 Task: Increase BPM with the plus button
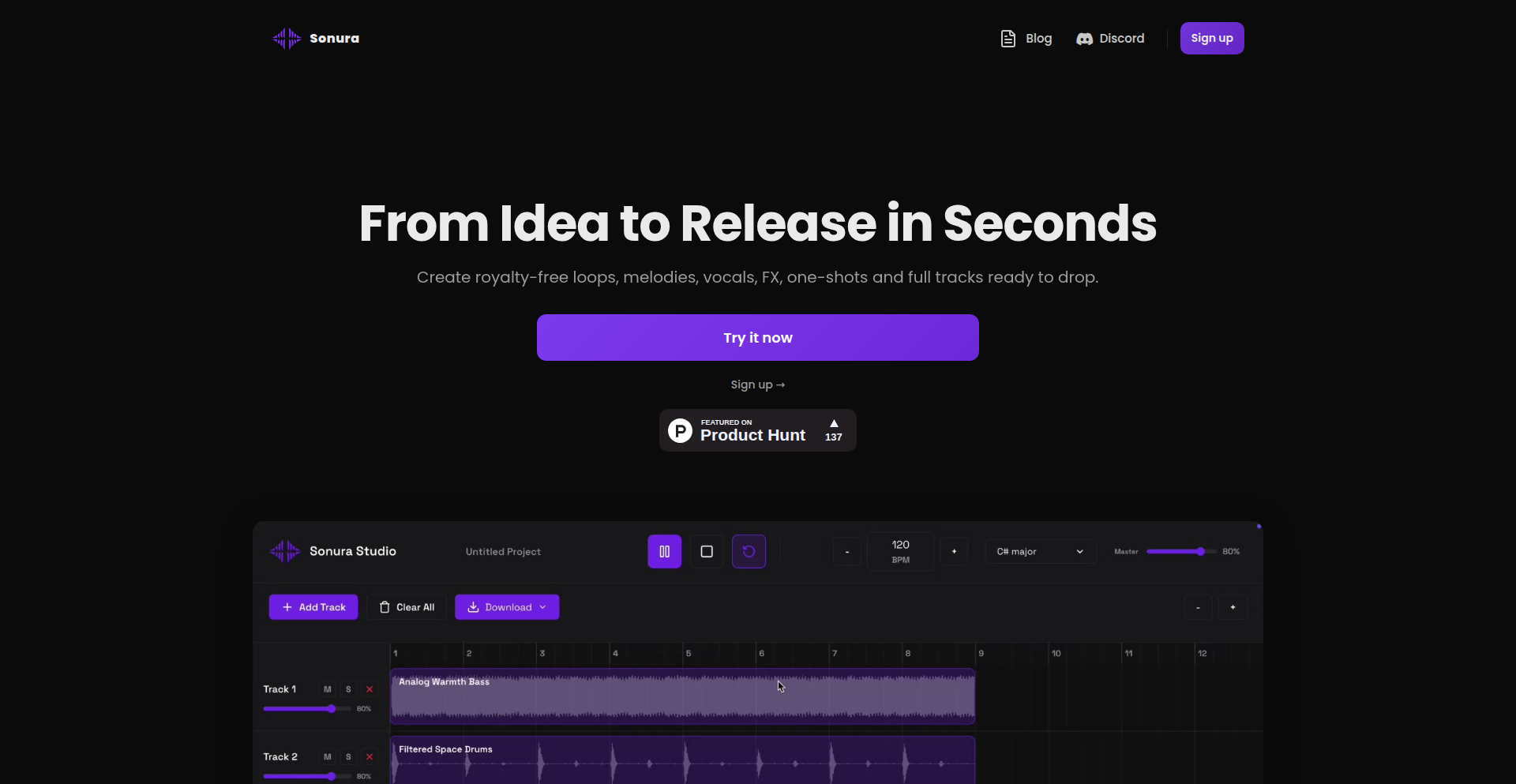point(954,552)
